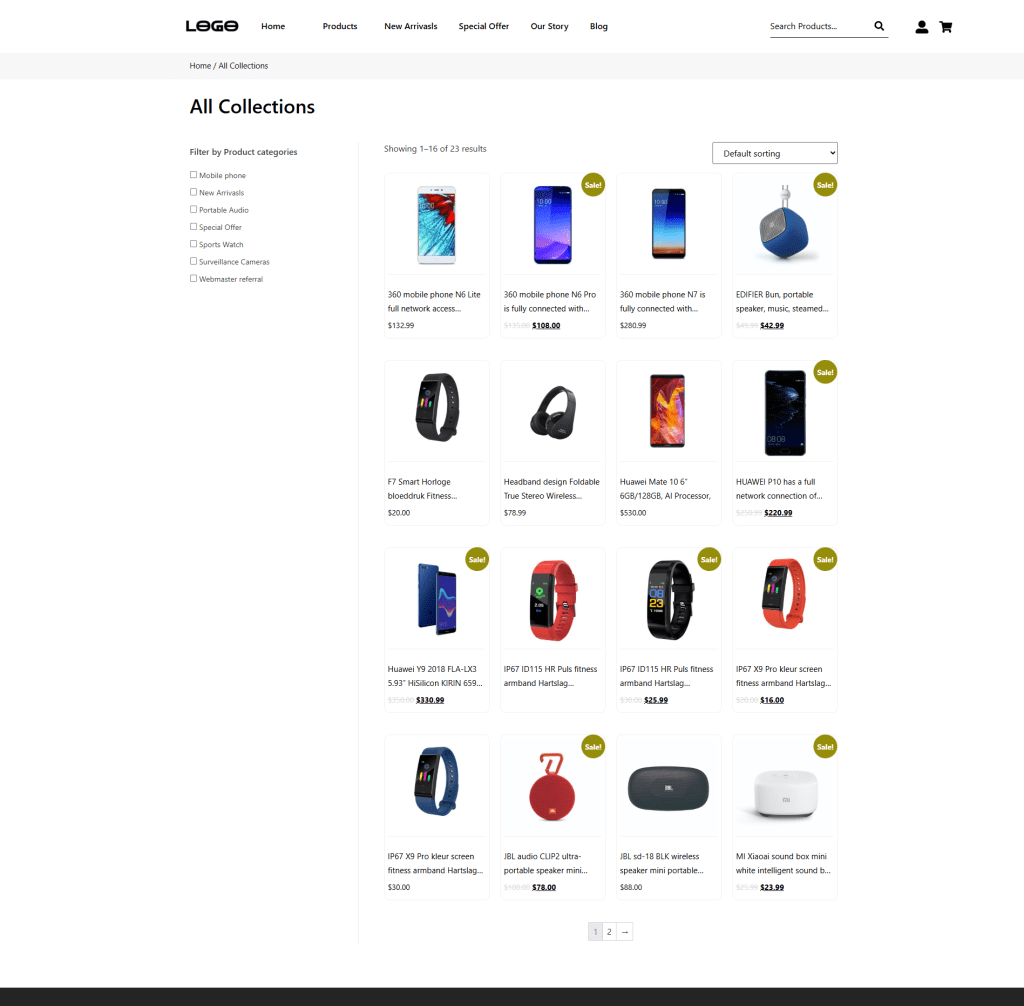
Task: Open Huawei Mate 10 product image
Action: (668, 411)
